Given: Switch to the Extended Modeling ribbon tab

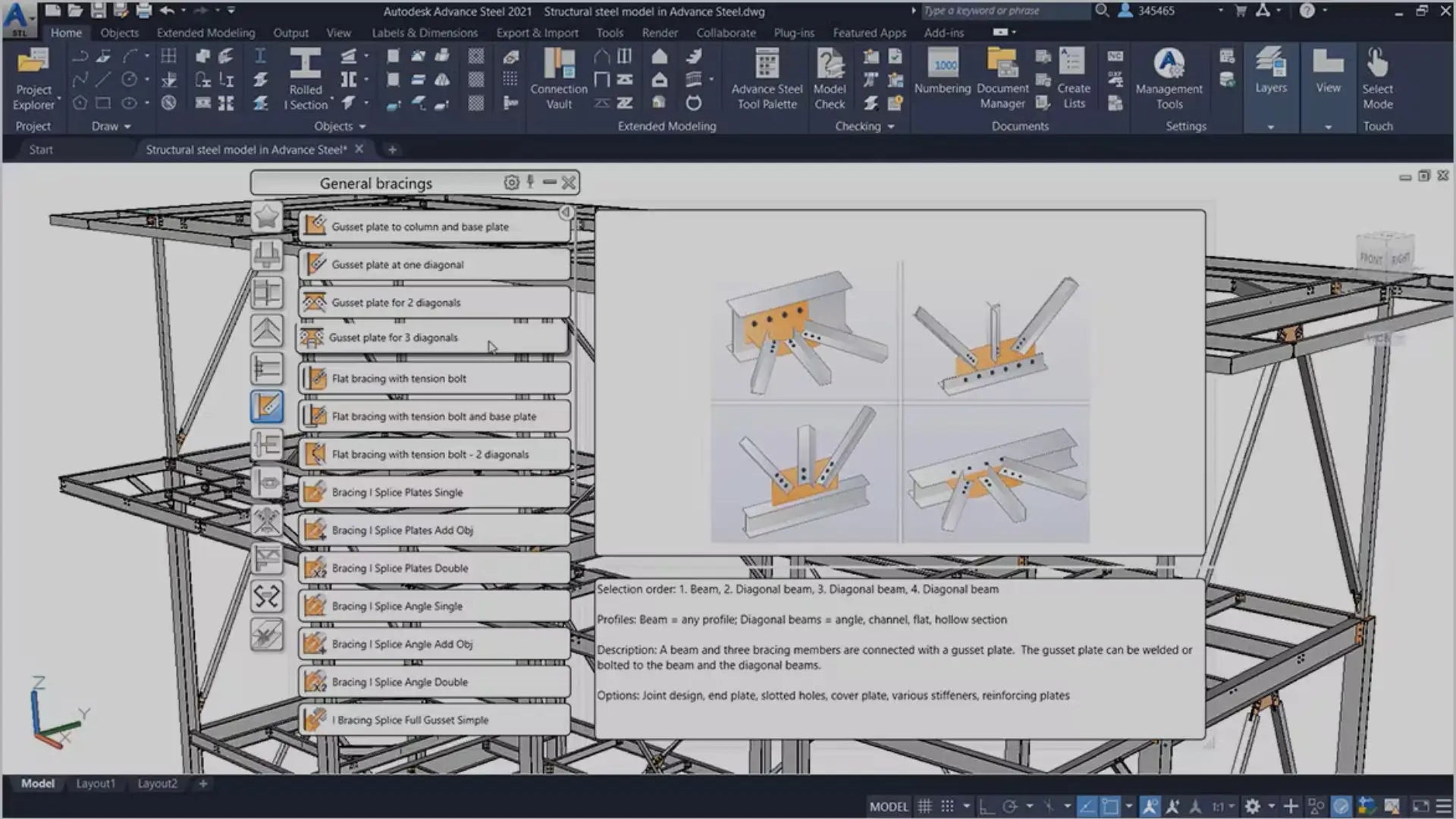Looking at the screenshot, I should (x=206, y=33).
